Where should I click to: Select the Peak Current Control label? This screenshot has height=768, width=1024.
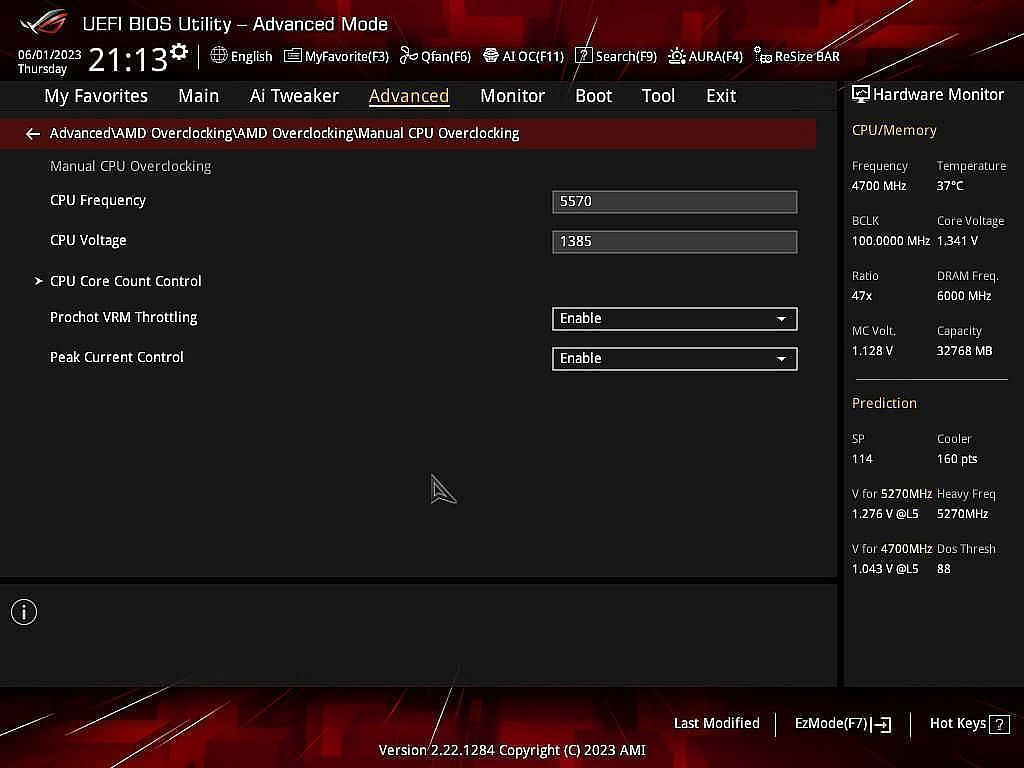tap(117, 357)
